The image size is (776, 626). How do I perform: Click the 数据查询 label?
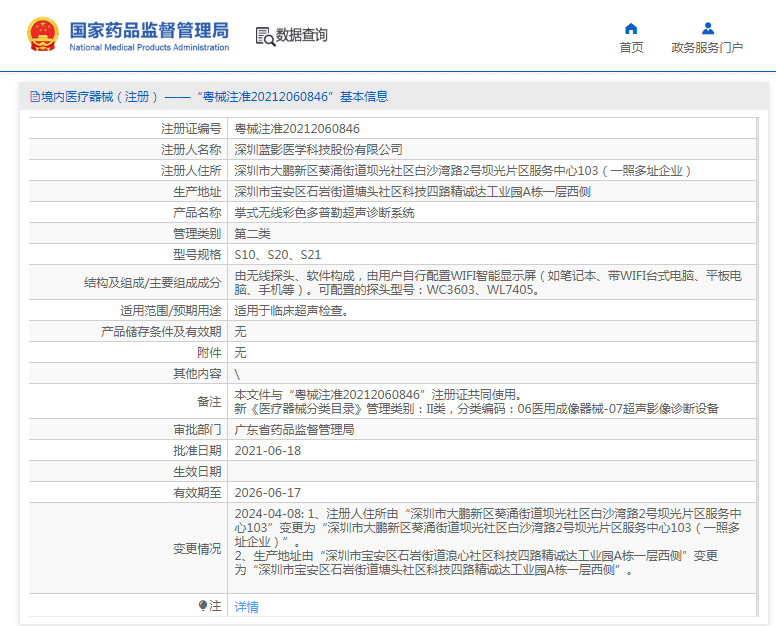coord(301,35)
